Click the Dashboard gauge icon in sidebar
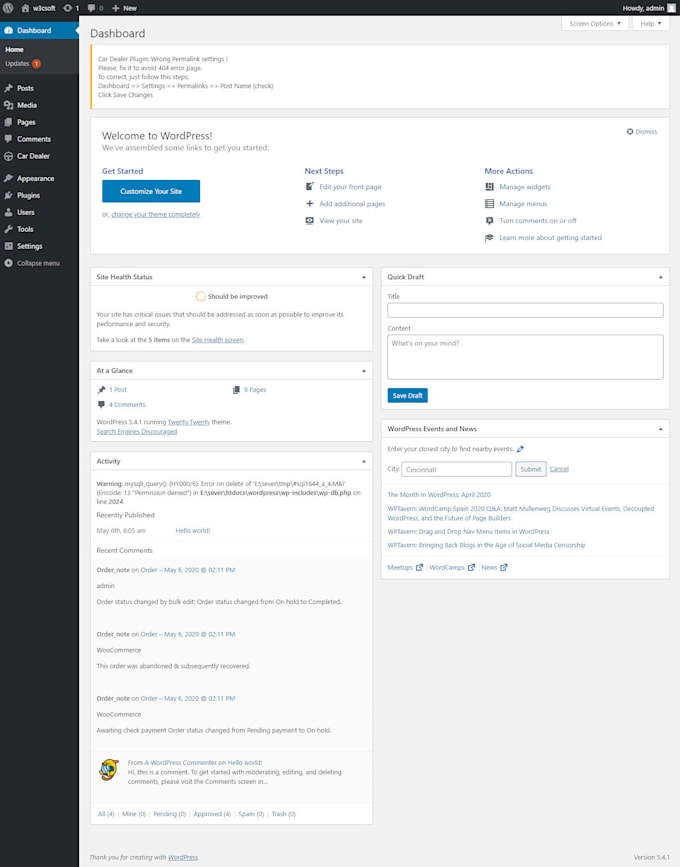Image resolution: width=680 pixels, height=867 pixels. 8,30
